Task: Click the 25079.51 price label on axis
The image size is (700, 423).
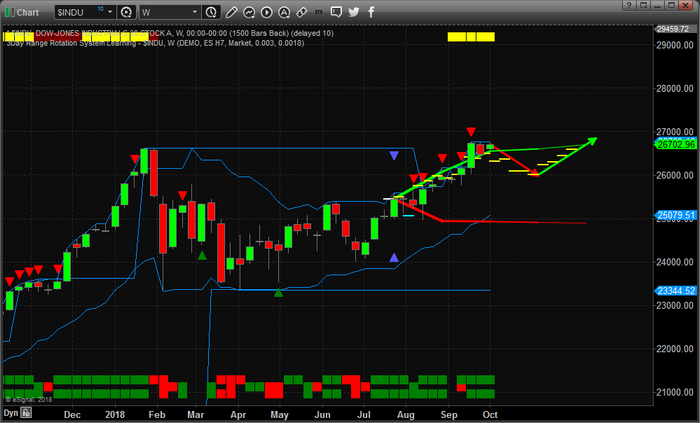Action: coord(673,216)
